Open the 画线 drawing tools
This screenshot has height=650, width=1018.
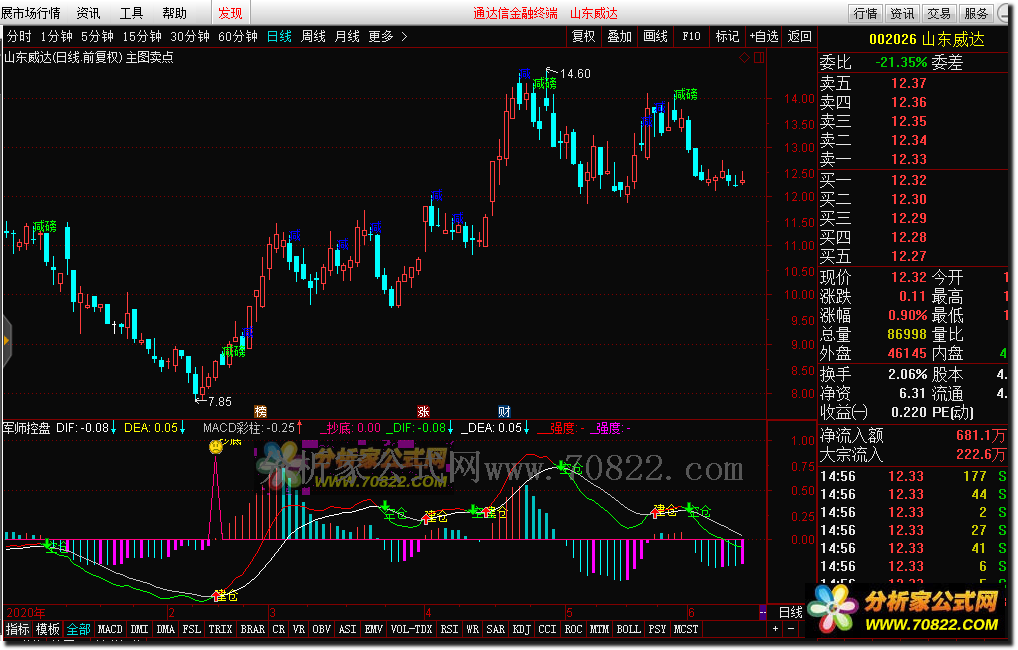pos(655,36)
